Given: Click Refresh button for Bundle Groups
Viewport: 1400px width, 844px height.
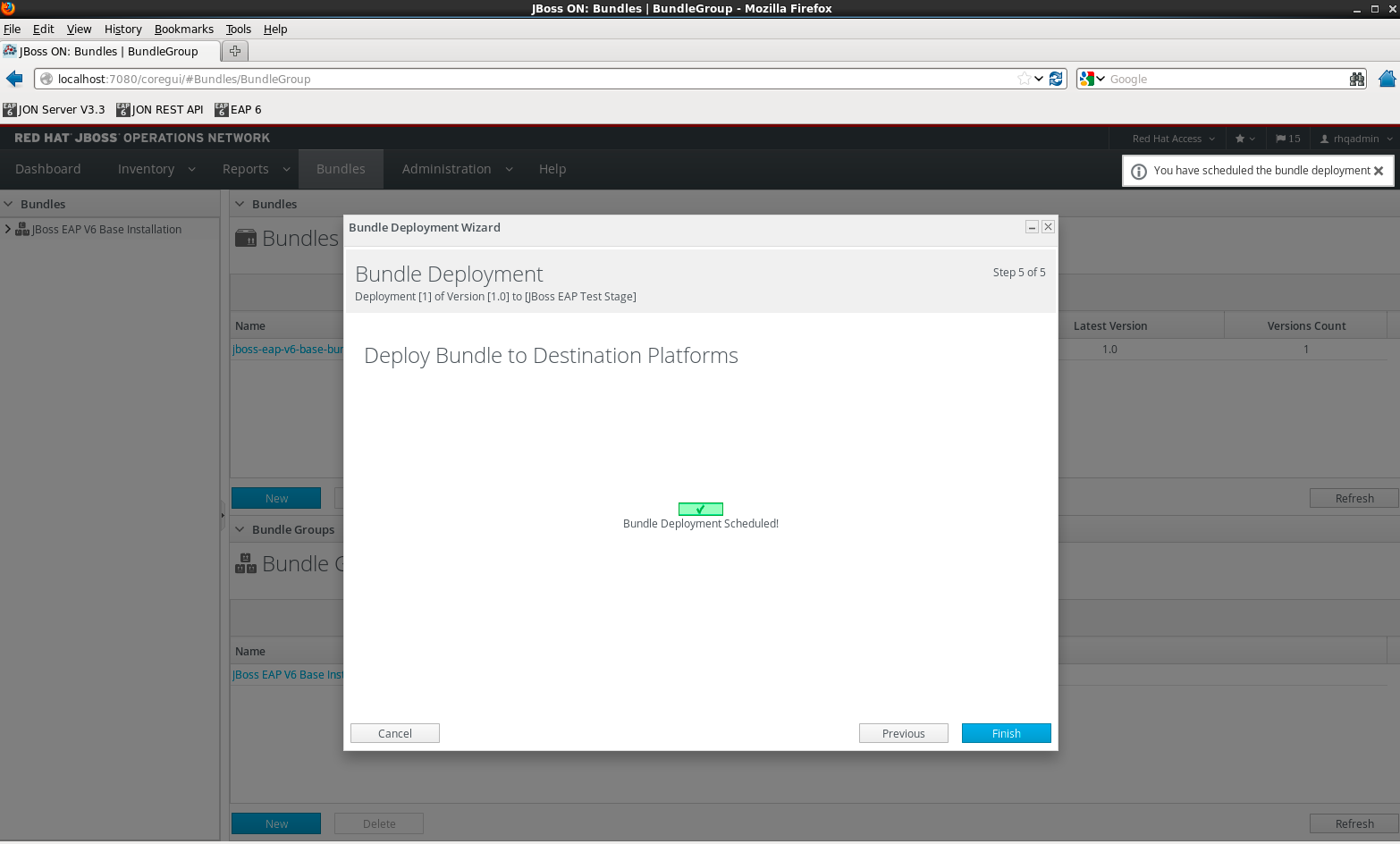Looking at the screenshot, I should click(x=1354, y=823).
